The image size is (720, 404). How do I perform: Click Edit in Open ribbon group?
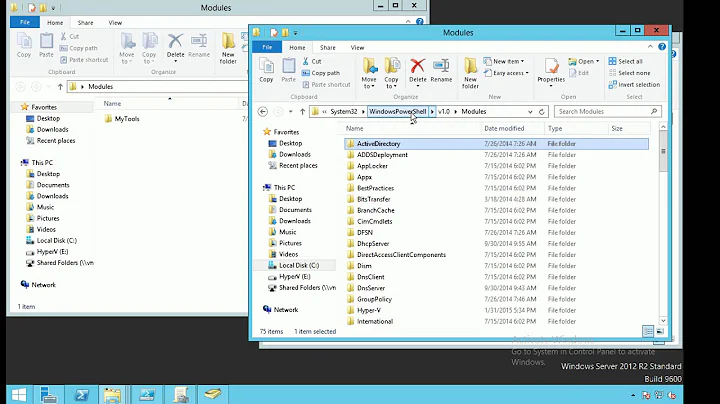tap(579, 73)
